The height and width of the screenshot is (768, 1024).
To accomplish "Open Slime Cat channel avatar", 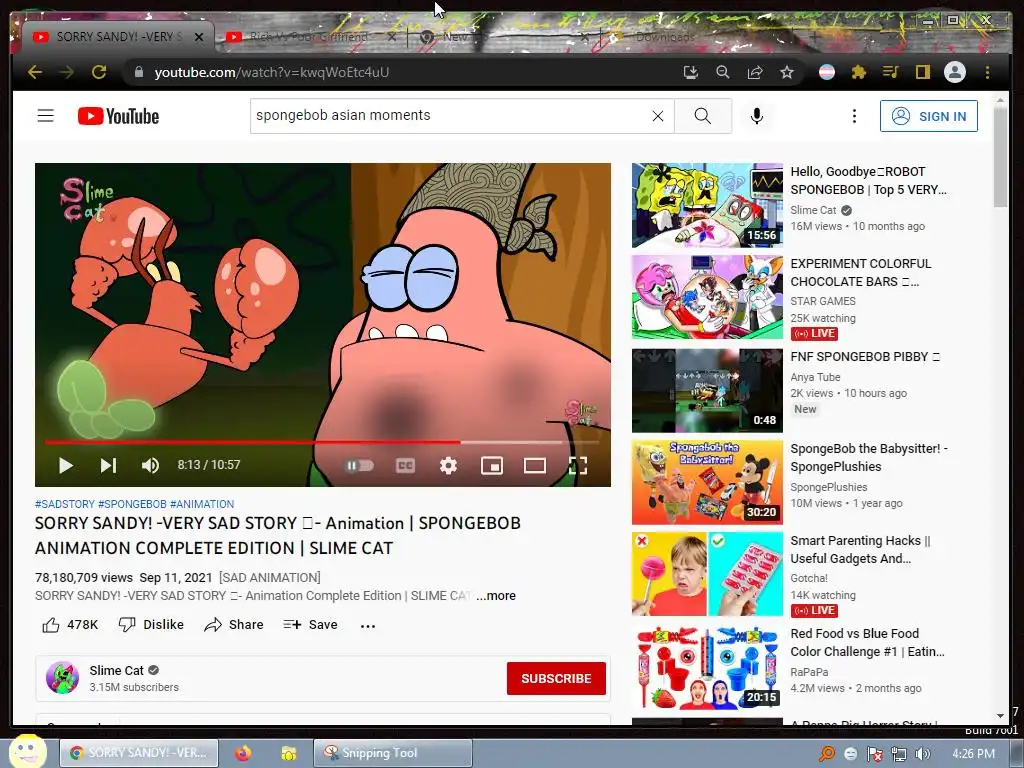I will pos(63,678).
